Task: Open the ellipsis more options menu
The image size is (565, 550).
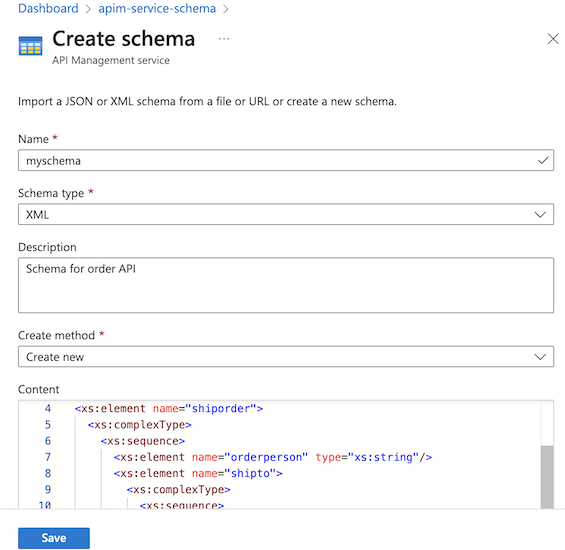Action: coord(224,39)
